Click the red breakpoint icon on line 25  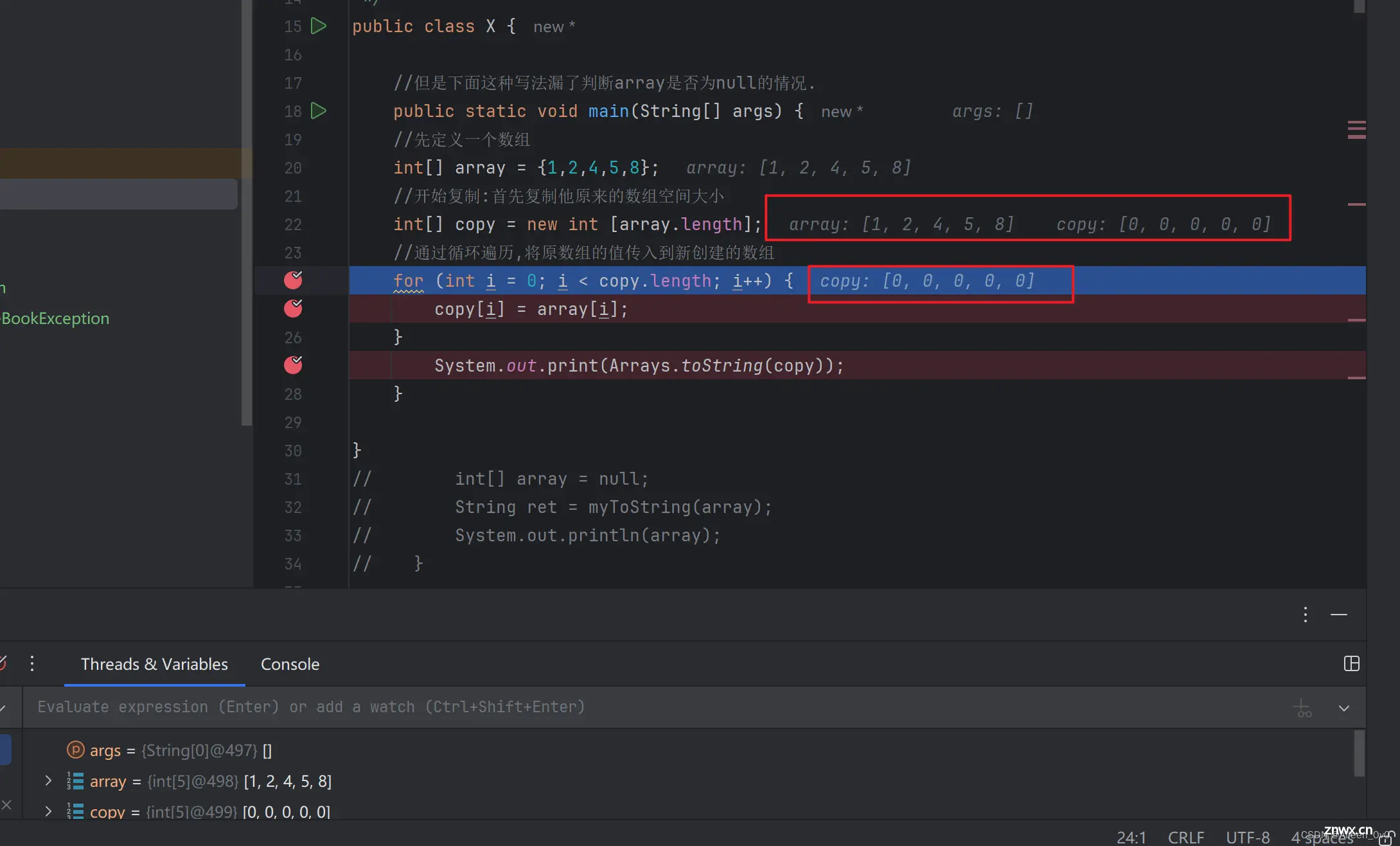pos(292,308)
